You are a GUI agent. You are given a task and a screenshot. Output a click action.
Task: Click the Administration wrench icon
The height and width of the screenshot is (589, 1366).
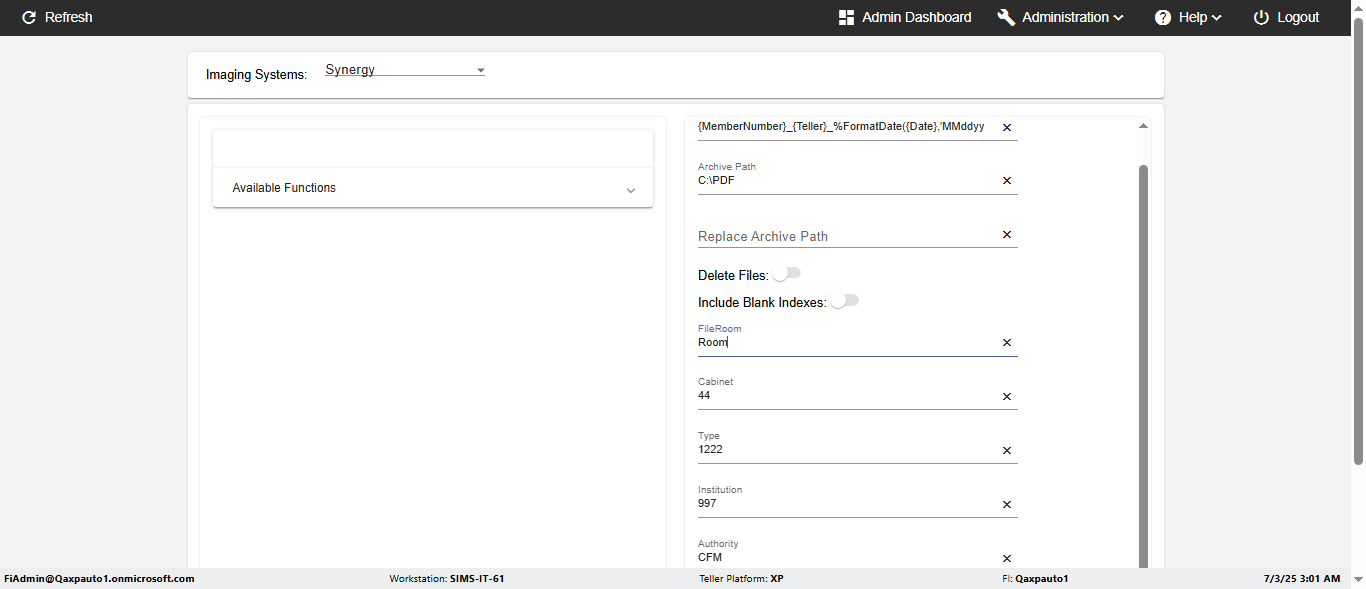click(x=1006, y=17)
